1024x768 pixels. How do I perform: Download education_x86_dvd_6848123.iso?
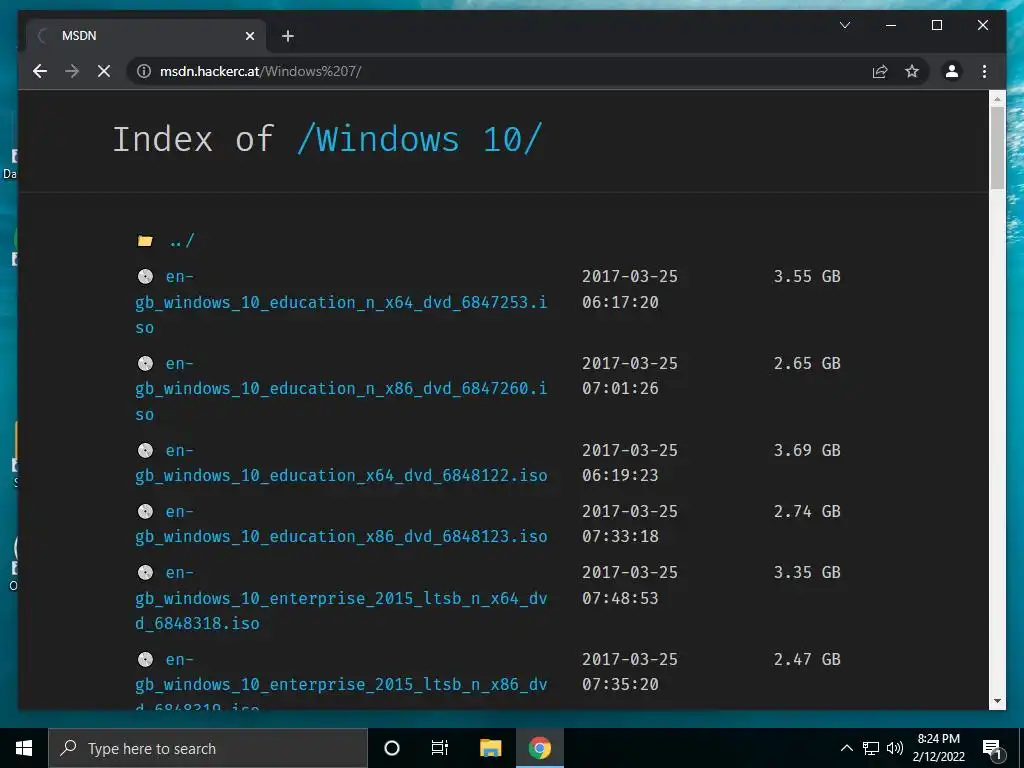click(341, 524)
